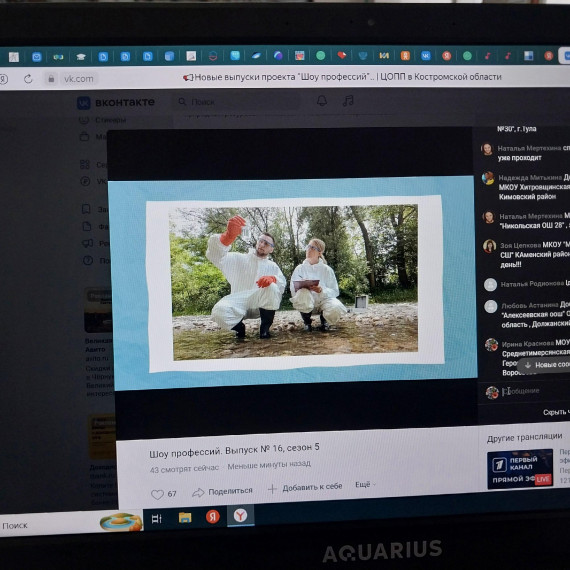The height and width of the screenshot is (570, 570).
Task: Click the red Я Yandex taskbar icon
Action: tap(213, 517)
